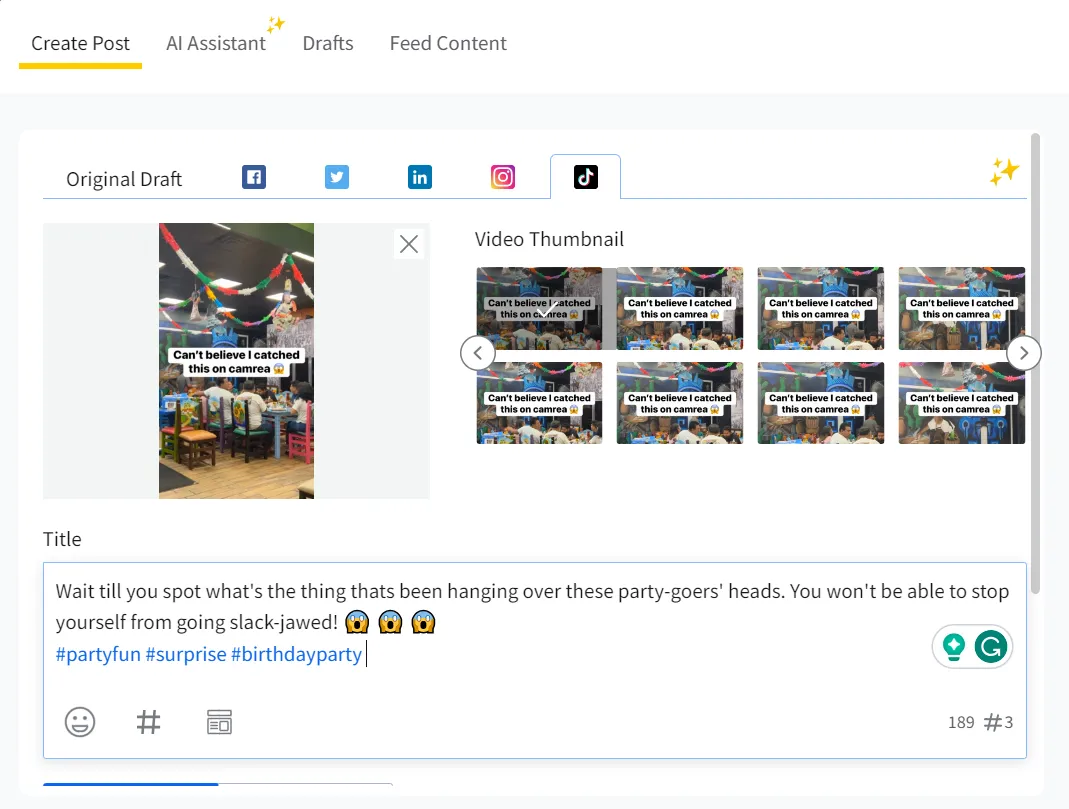Select the TikTok platform icon
The height and width of the screenshot is (809, 1069).
tap(585, 176)
